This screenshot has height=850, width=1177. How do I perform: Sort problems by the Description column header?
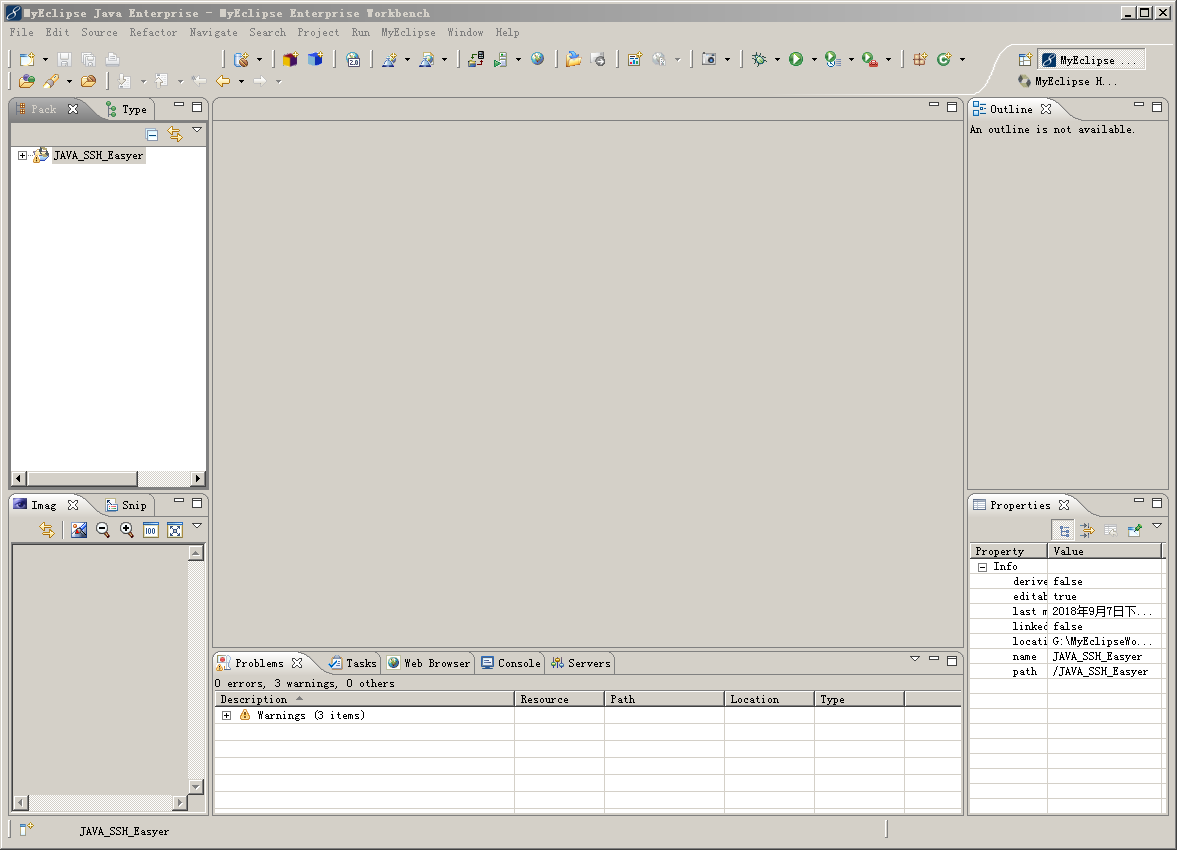coord(254,699)
